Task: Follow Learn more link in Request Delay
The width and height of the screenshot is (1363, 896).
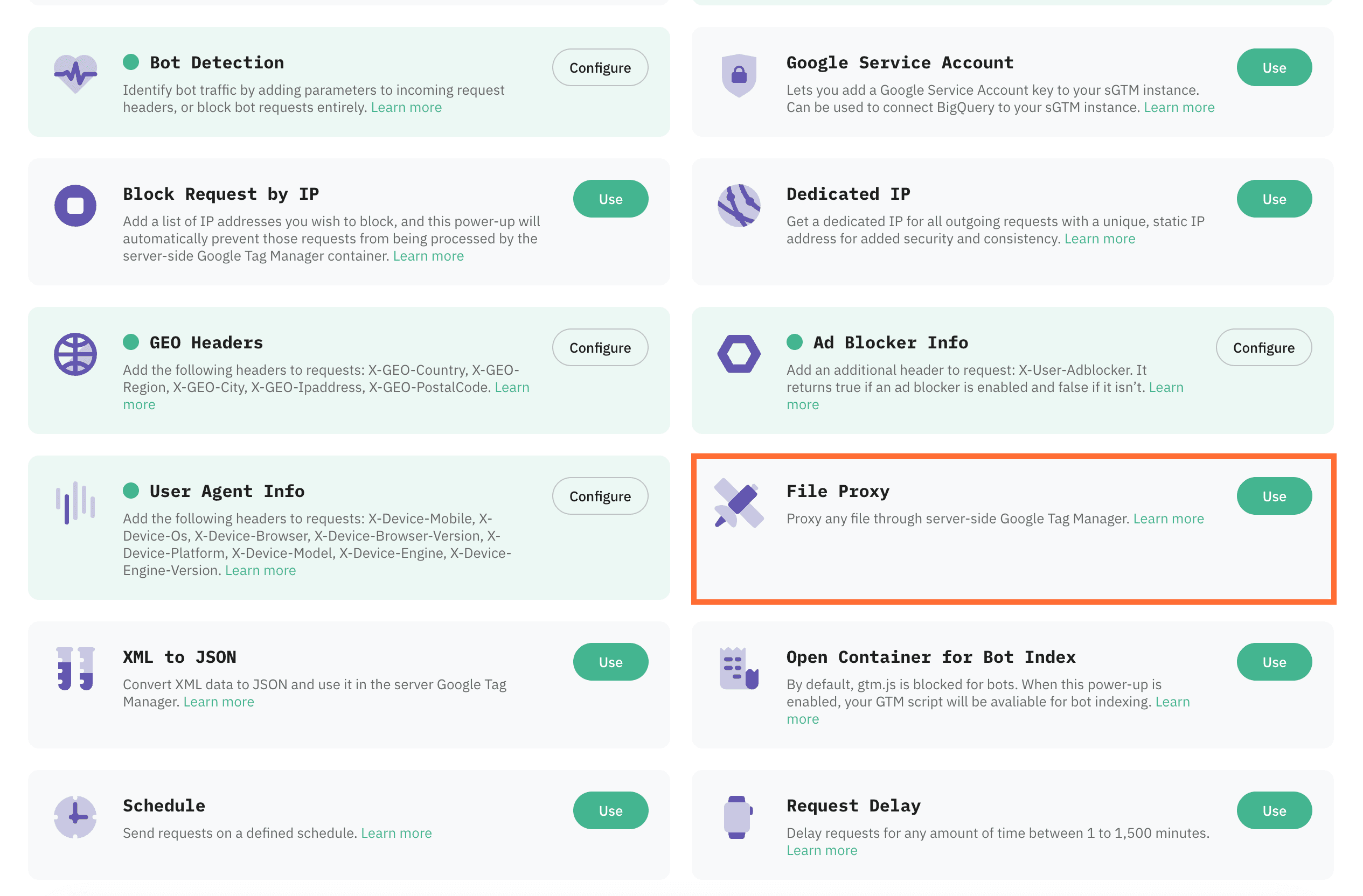Action: click(822, 850)
